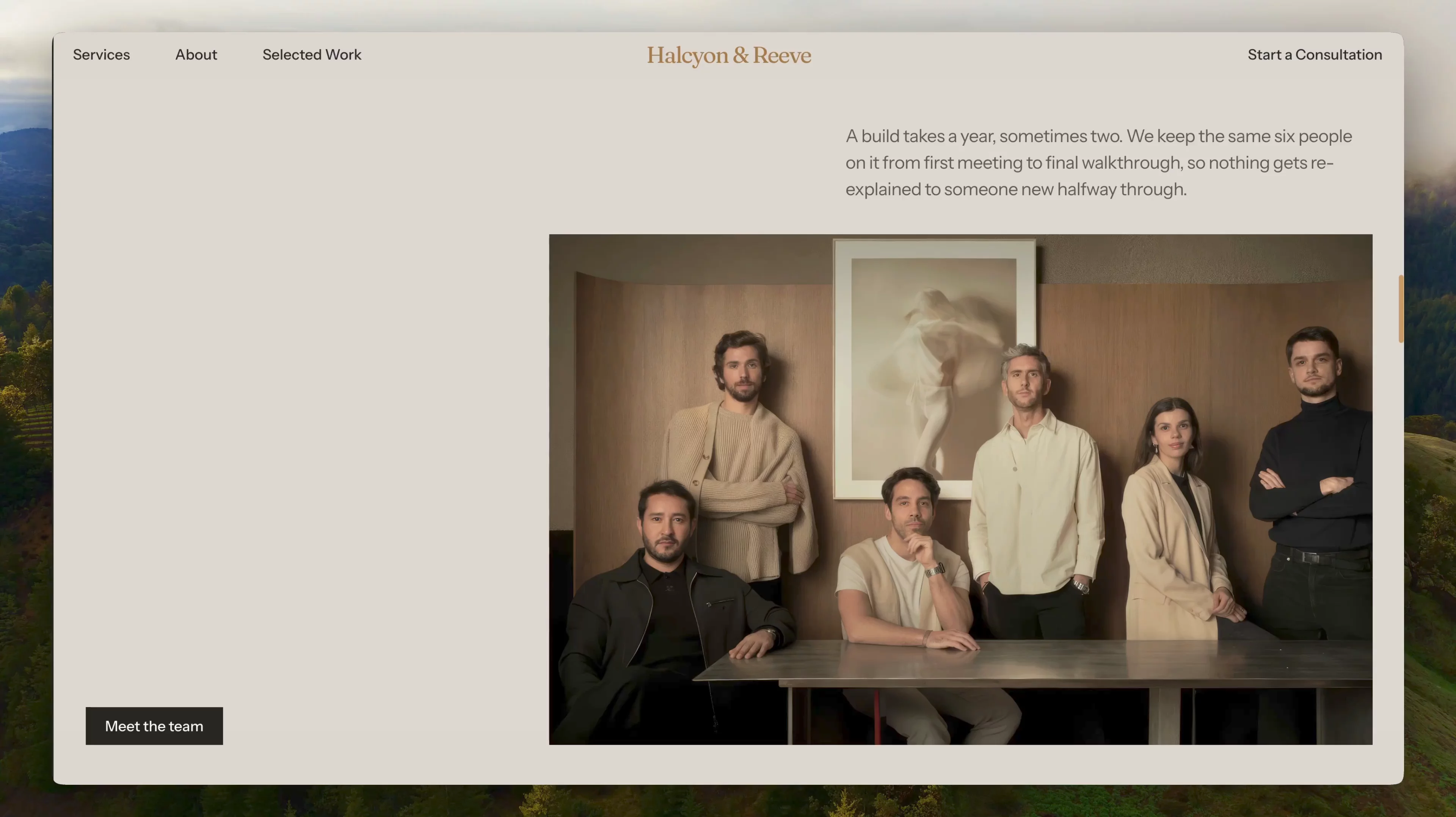1456x817 pixels.
Task: Click the Halcyon & Reeve logo
Action: click(728, 55)
